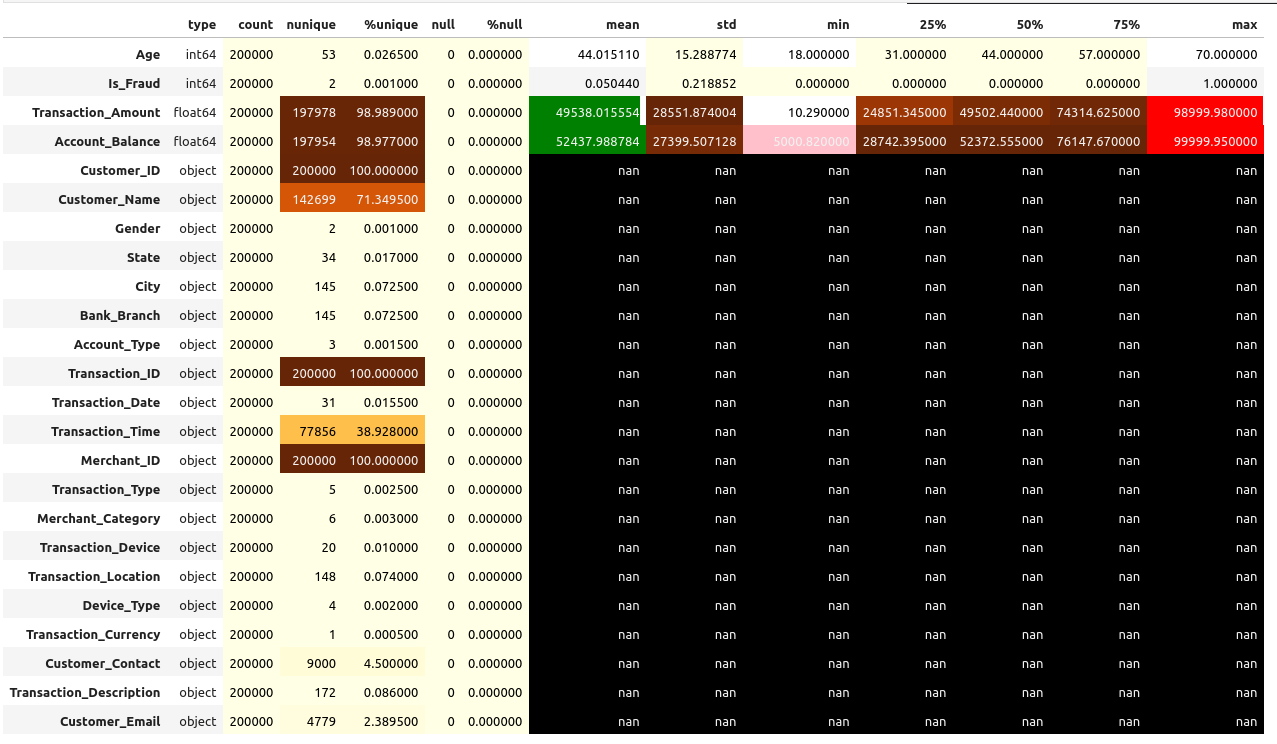Click the 'Transaction_Time' row label
The image size is (1277, 744).
pos(106,431)
